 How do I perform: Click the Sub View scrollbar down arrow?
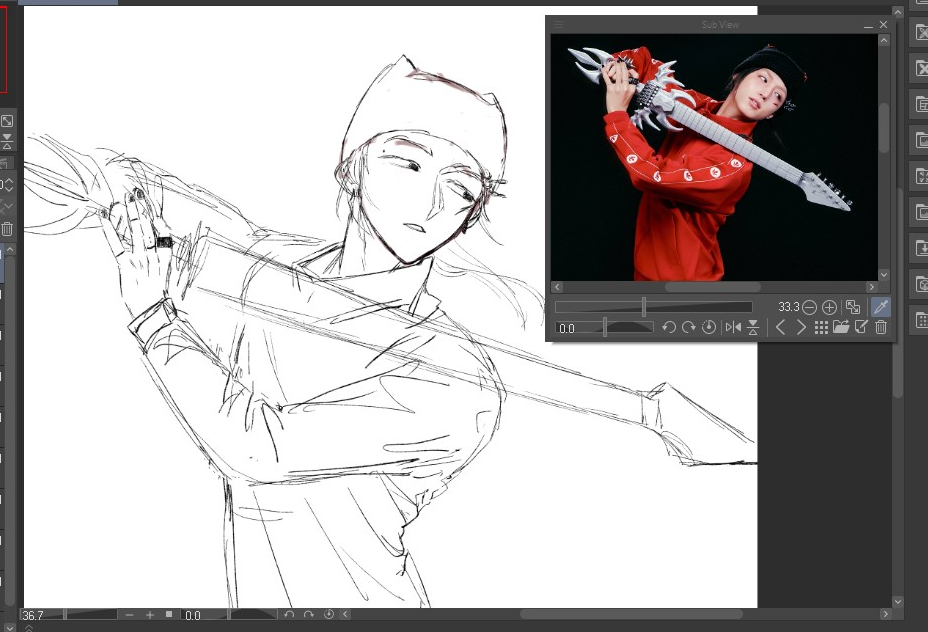[x=884, y=274]
